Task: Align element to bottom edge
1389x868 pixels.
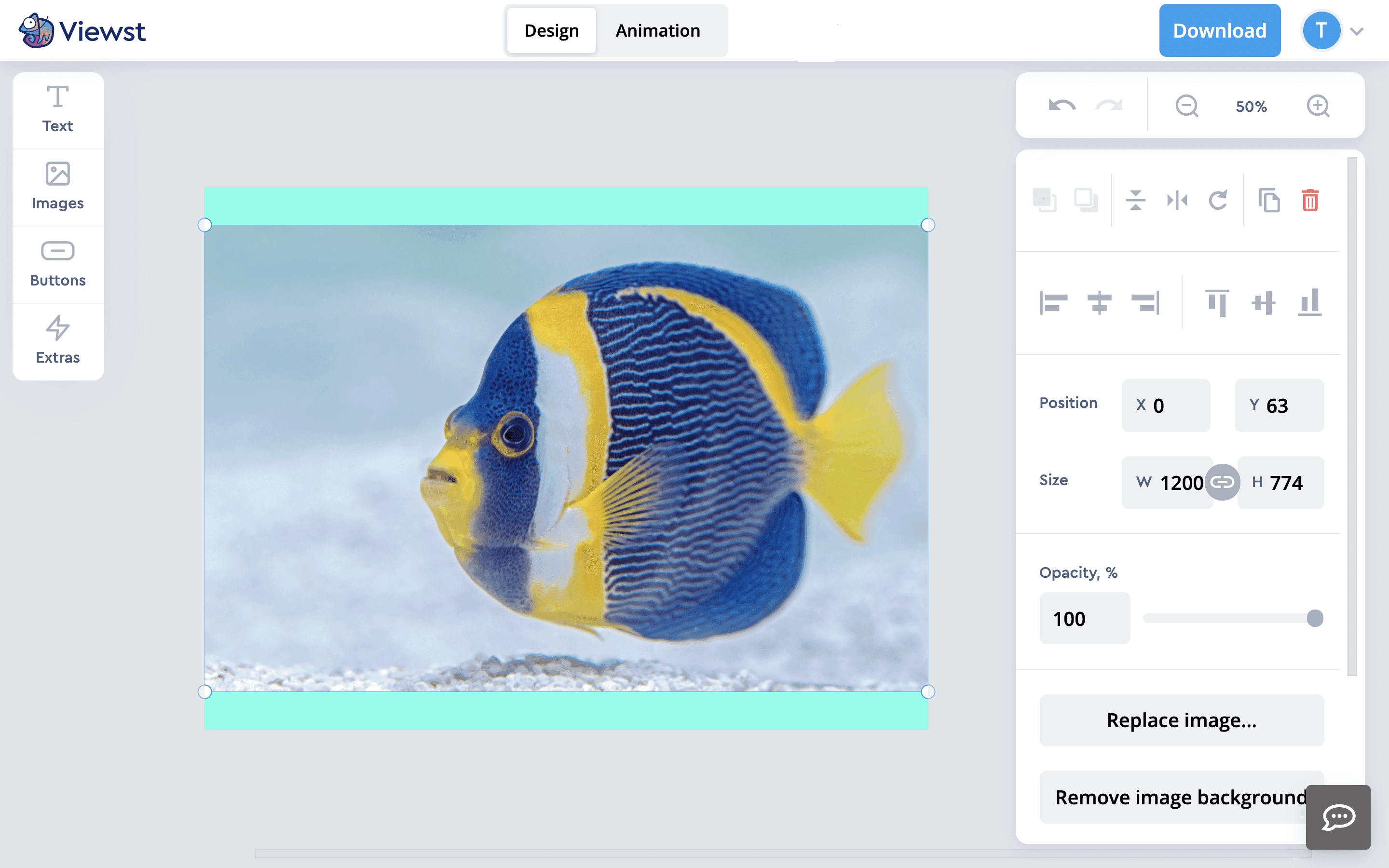Action: [1309, 302]
